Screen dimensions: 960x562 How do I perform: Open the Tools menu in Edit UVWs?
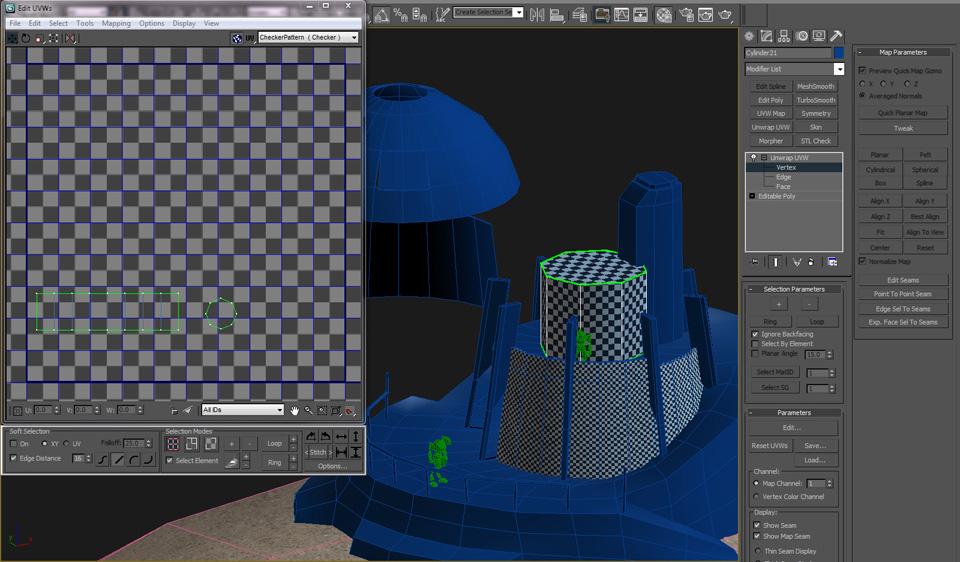(85, 23)
